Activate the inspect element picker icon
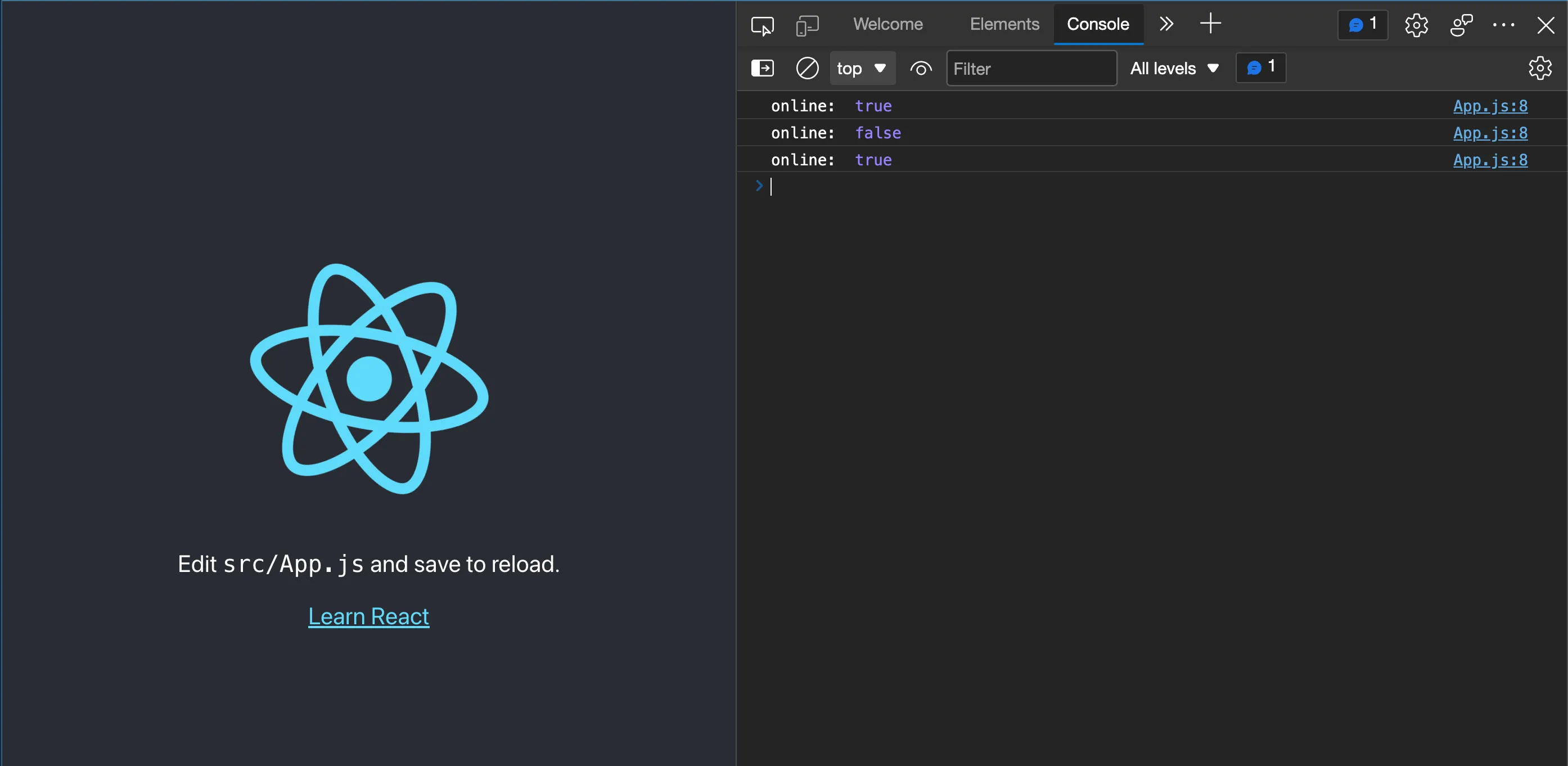The height and width of the screenshot is (766, 1568). pyautogui.click(x=762, y=25)
